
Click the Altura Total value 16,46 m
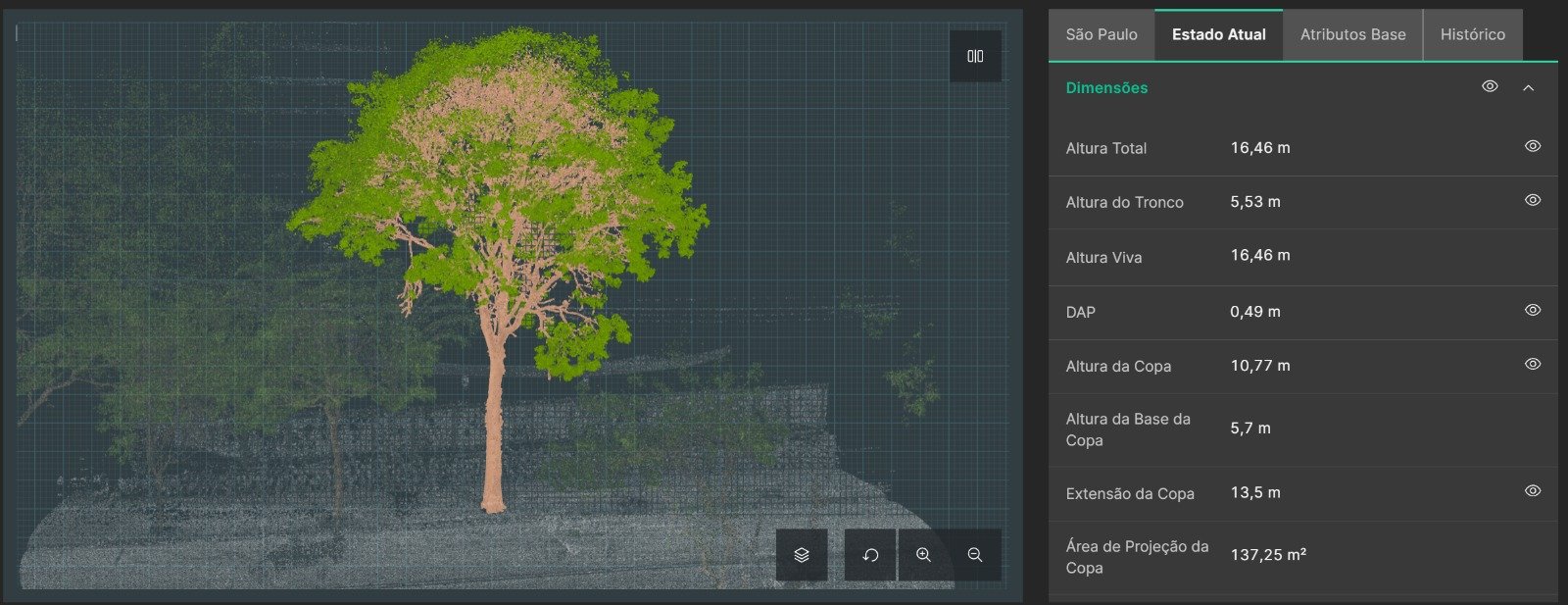(1260, 148)
